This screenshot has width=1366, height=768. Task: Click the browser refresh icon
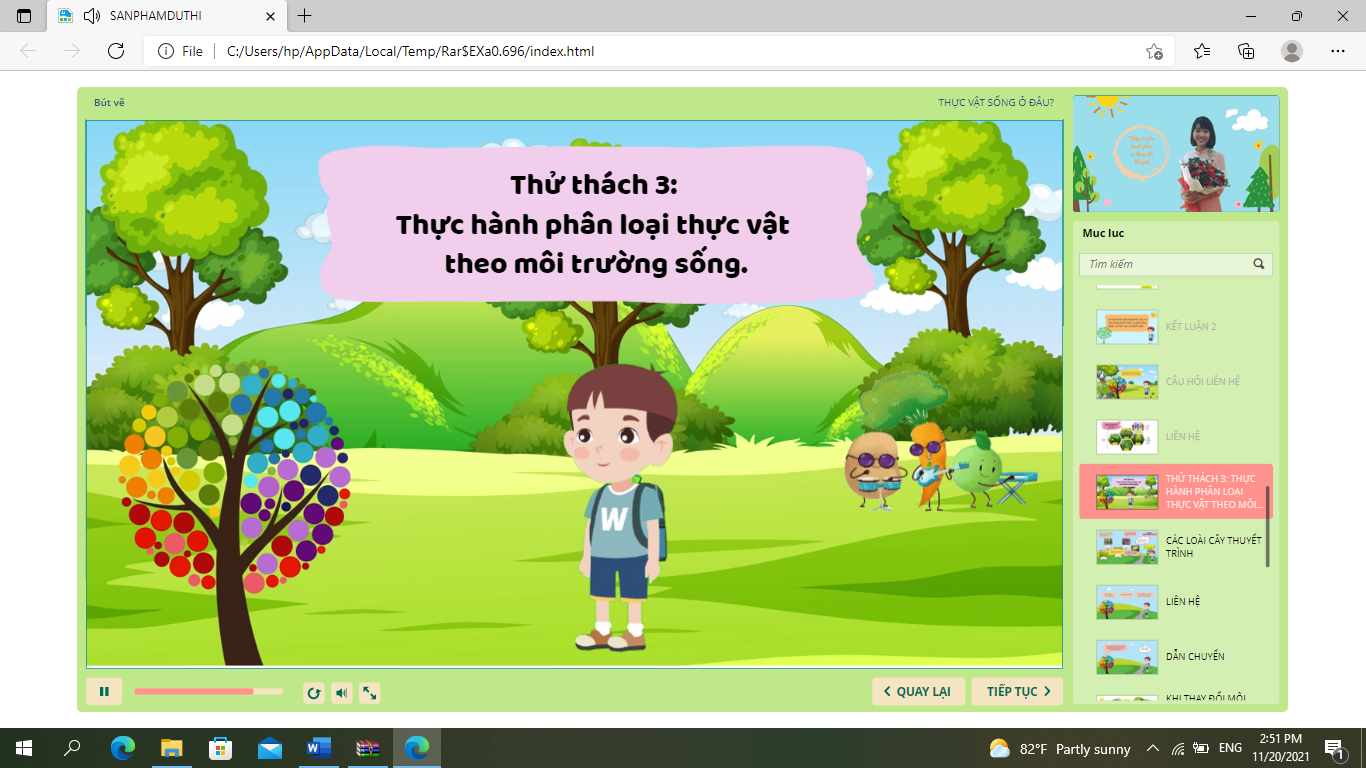pos(116,51)
